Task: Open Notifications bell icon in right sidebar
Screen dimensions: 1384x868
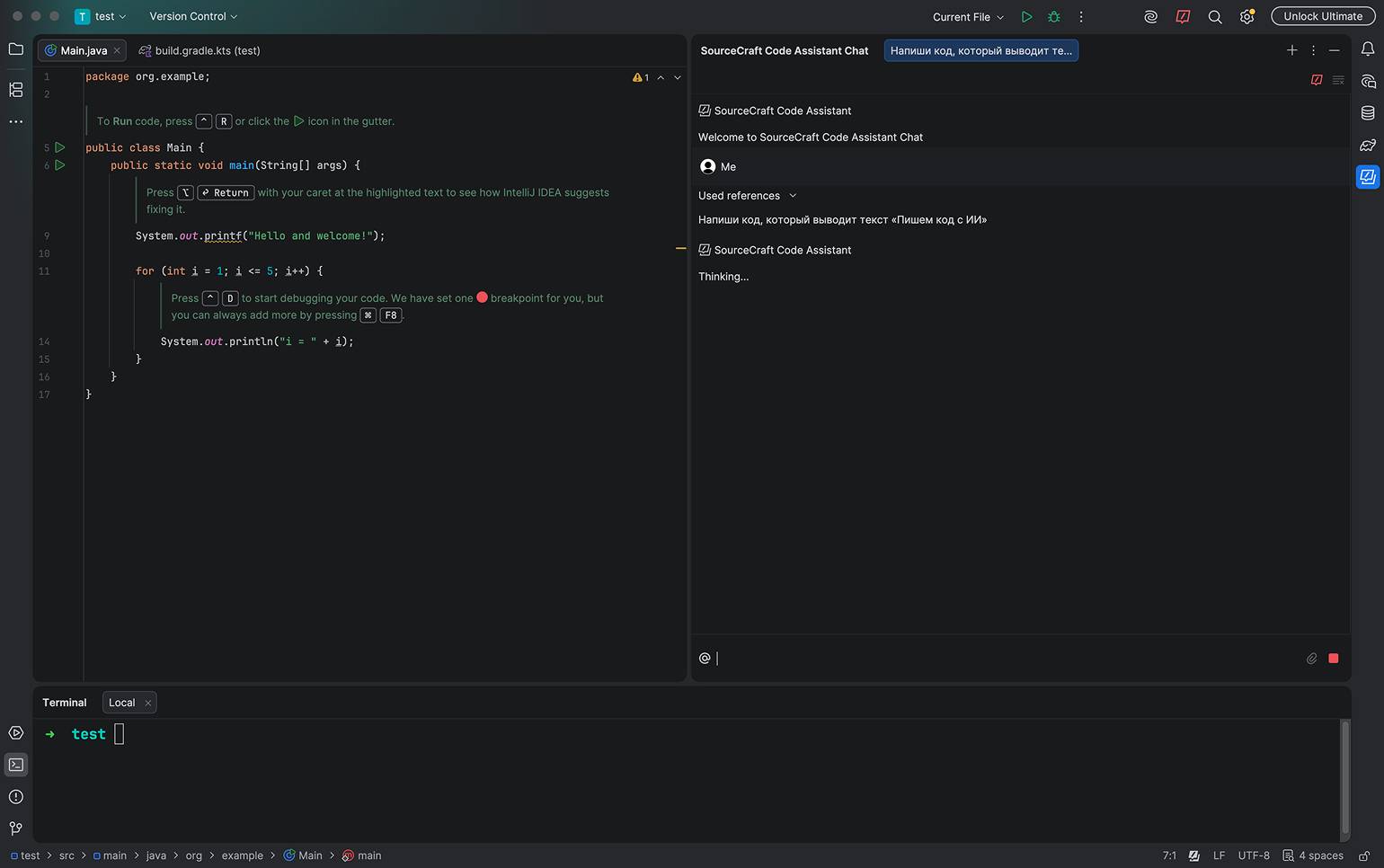Action: (x=1368, y=49)
